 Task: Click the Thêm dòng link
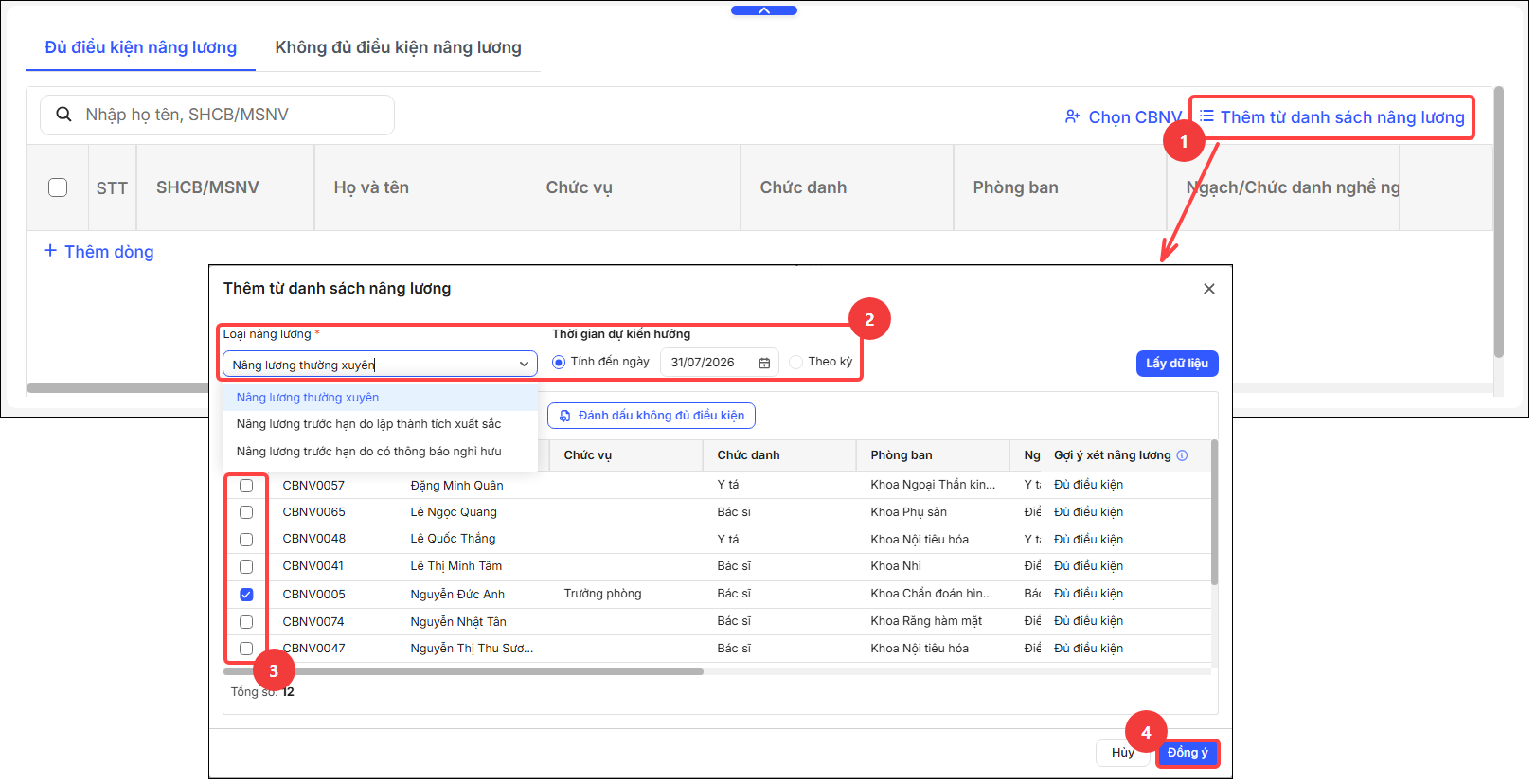pos(98,252)
